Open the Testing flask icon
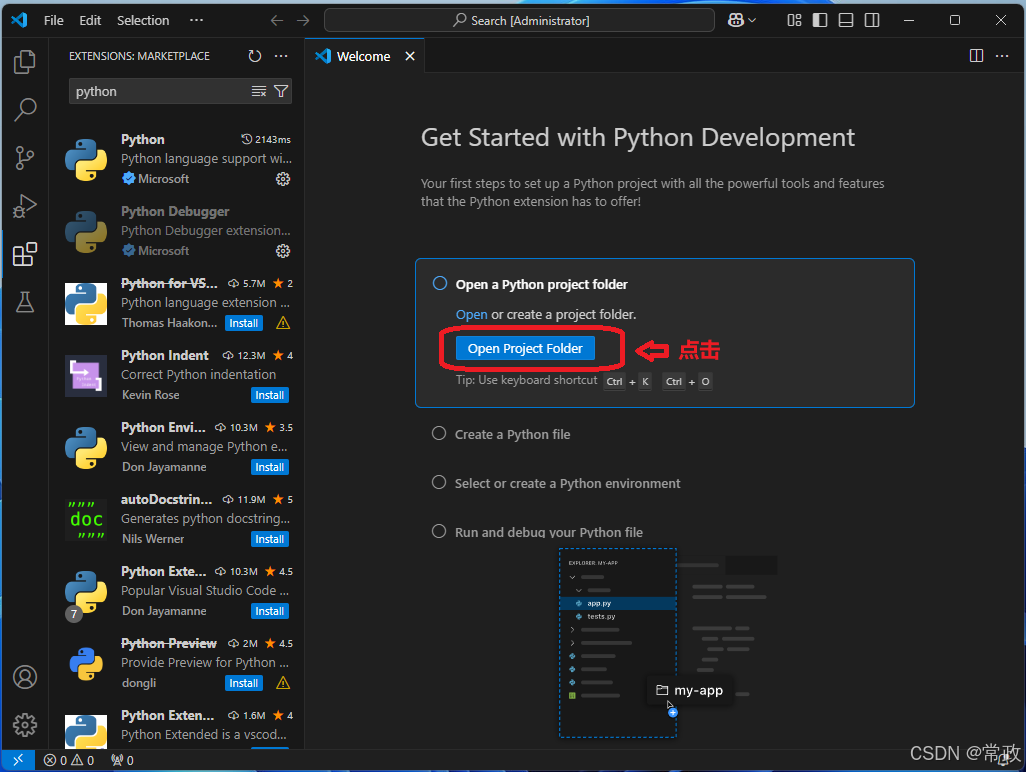 (25, 302)
